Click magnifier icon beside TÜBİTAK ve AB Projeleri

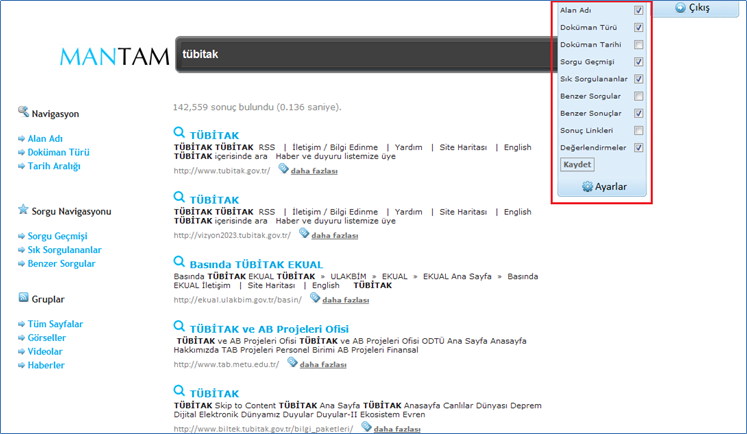[x=179, y=326]
